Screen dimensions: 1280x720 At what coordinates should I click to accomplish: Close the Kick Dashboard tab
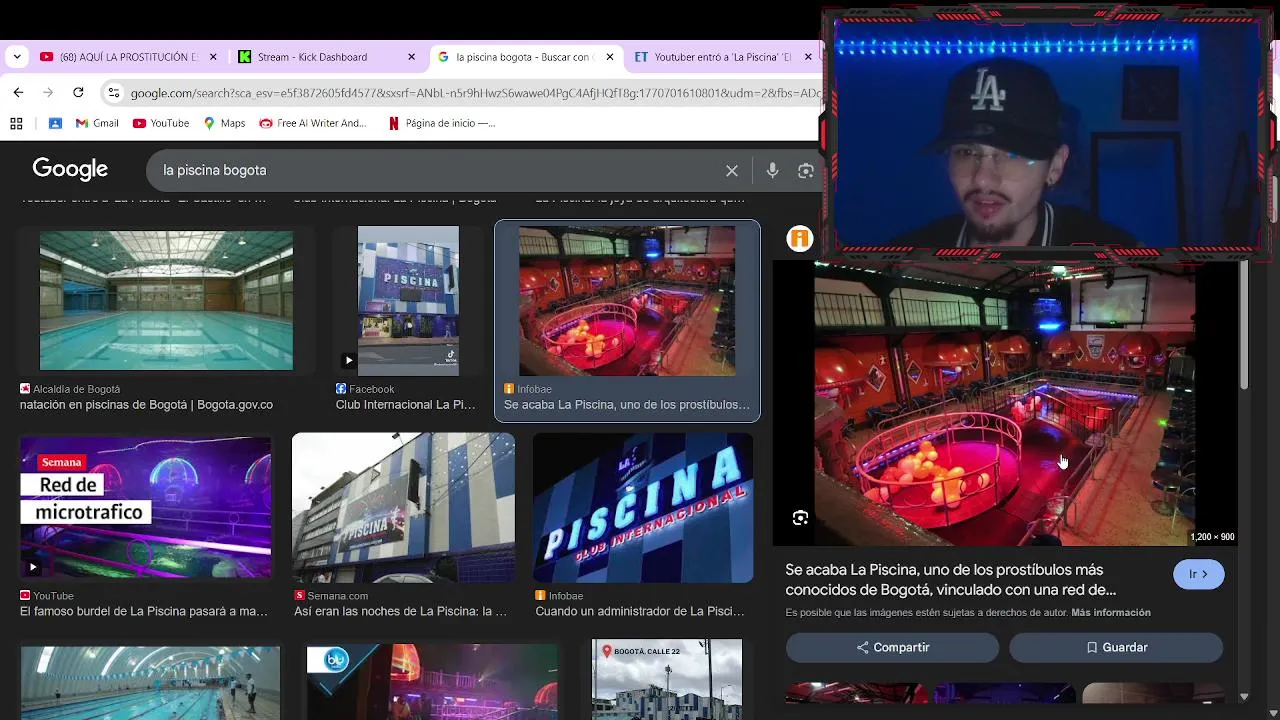pyautogui.click(x=411, y=57)
